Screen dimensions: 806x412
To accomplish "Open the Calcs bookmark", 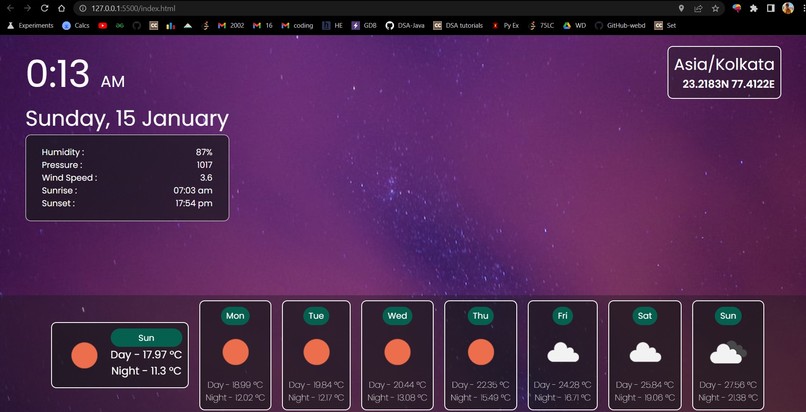I will pyautogui.click(x=76, y=25).
